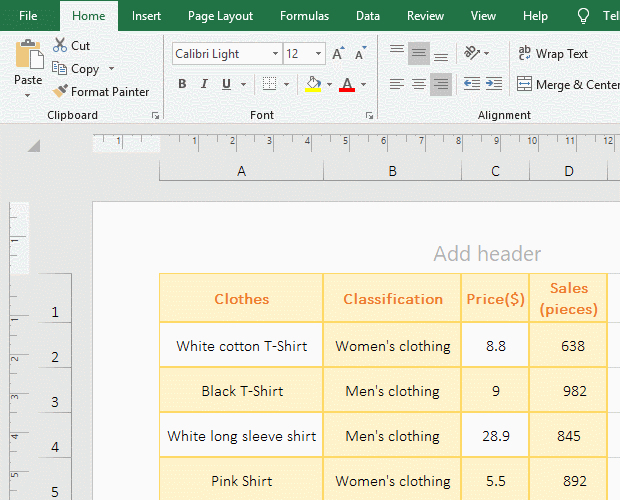Toggle Underline formatting
620x500 pixels.
pyautogui.click(x=226, y=84)
